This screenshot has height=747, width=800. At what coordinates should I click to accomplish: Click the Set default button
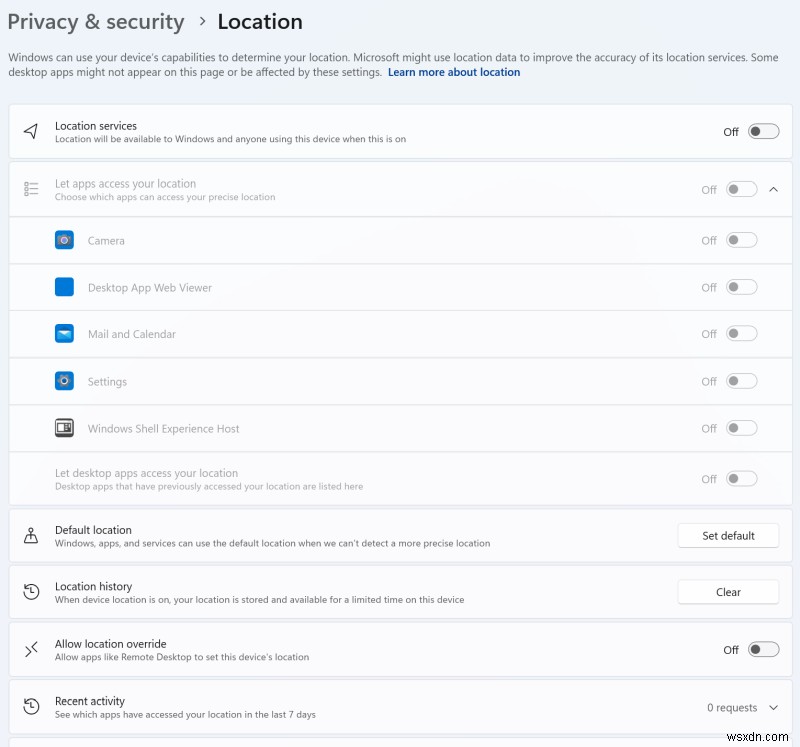point(728,536)
